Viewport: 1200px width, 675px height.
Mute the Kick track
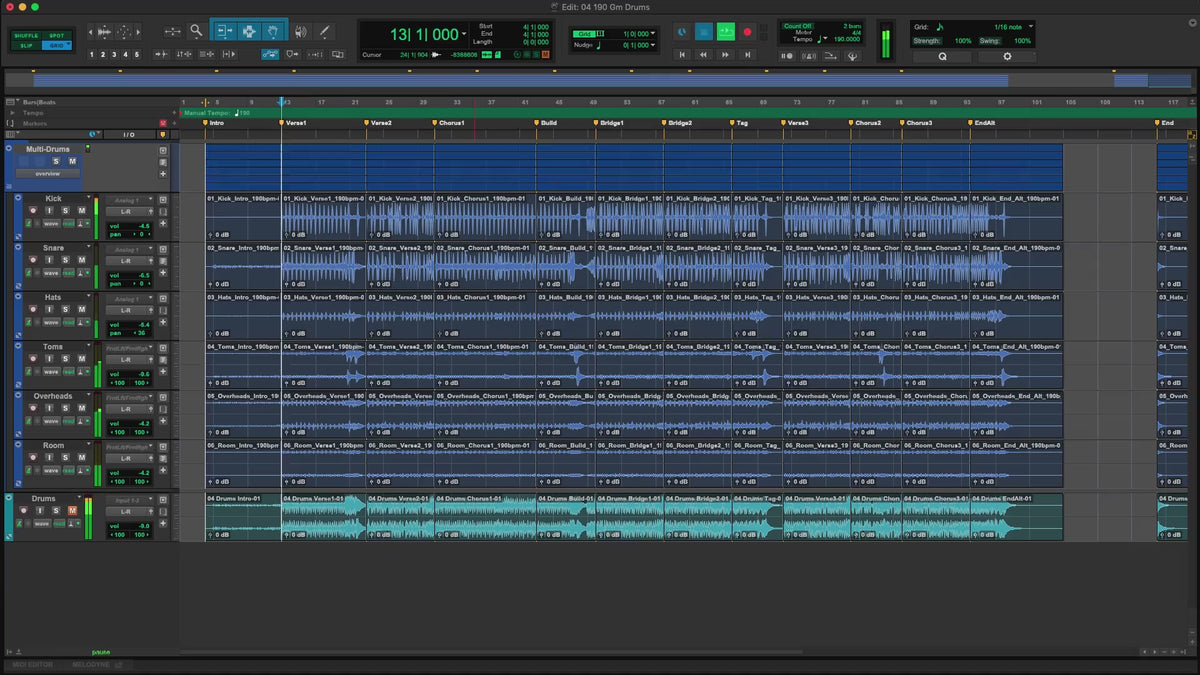82,210
